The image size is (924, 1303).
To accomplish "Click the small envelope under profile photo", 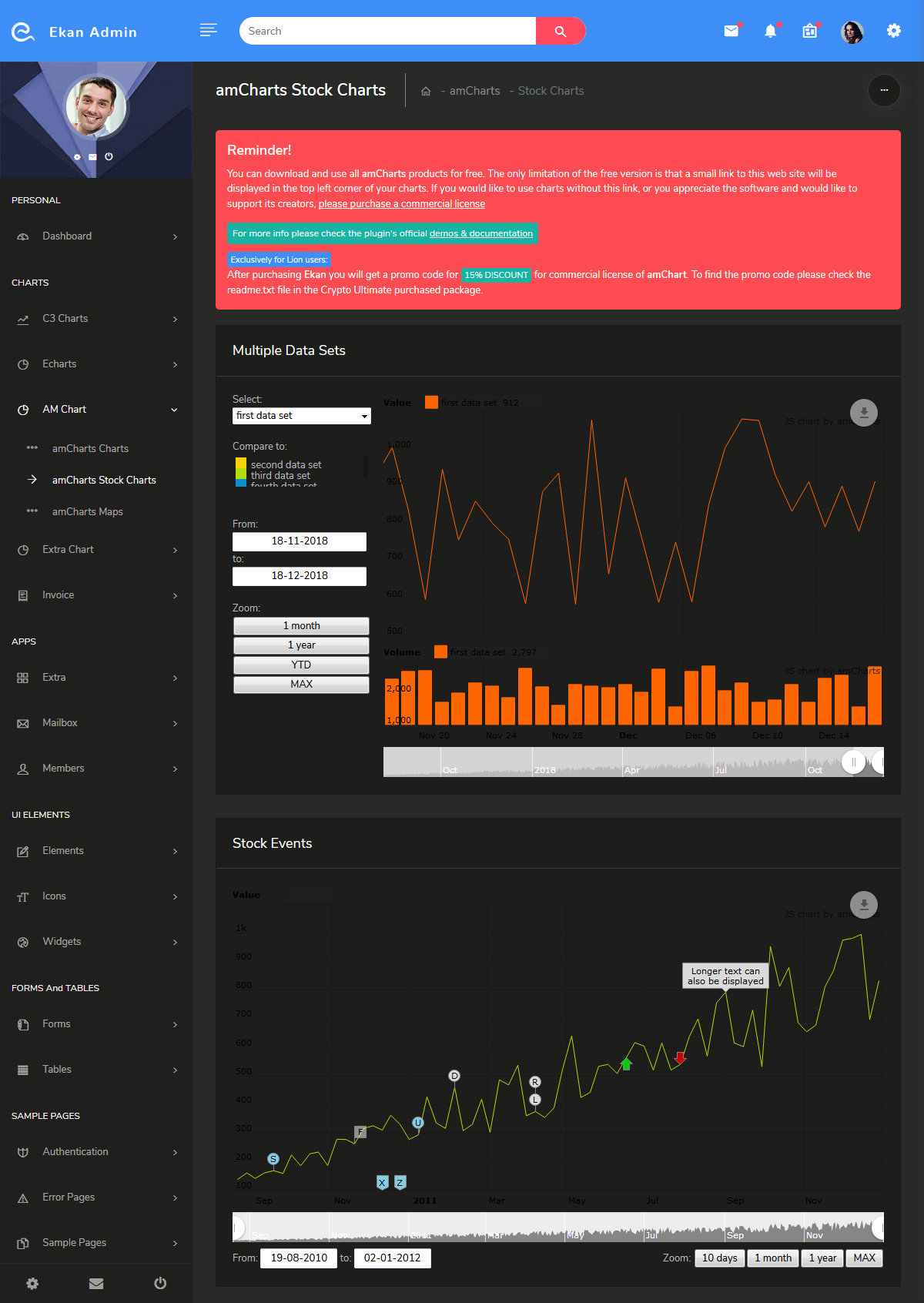I will coord(92,156).
